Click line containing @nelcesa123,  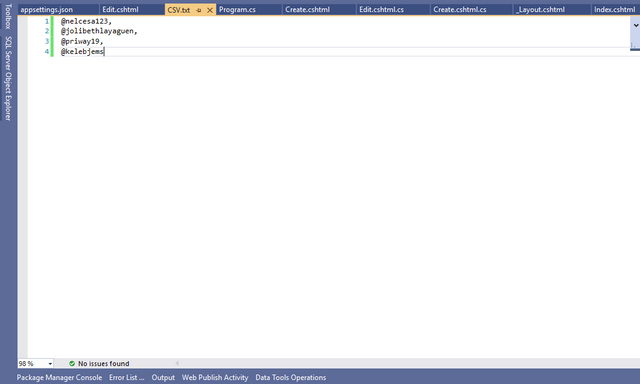[x=87, y=21]
